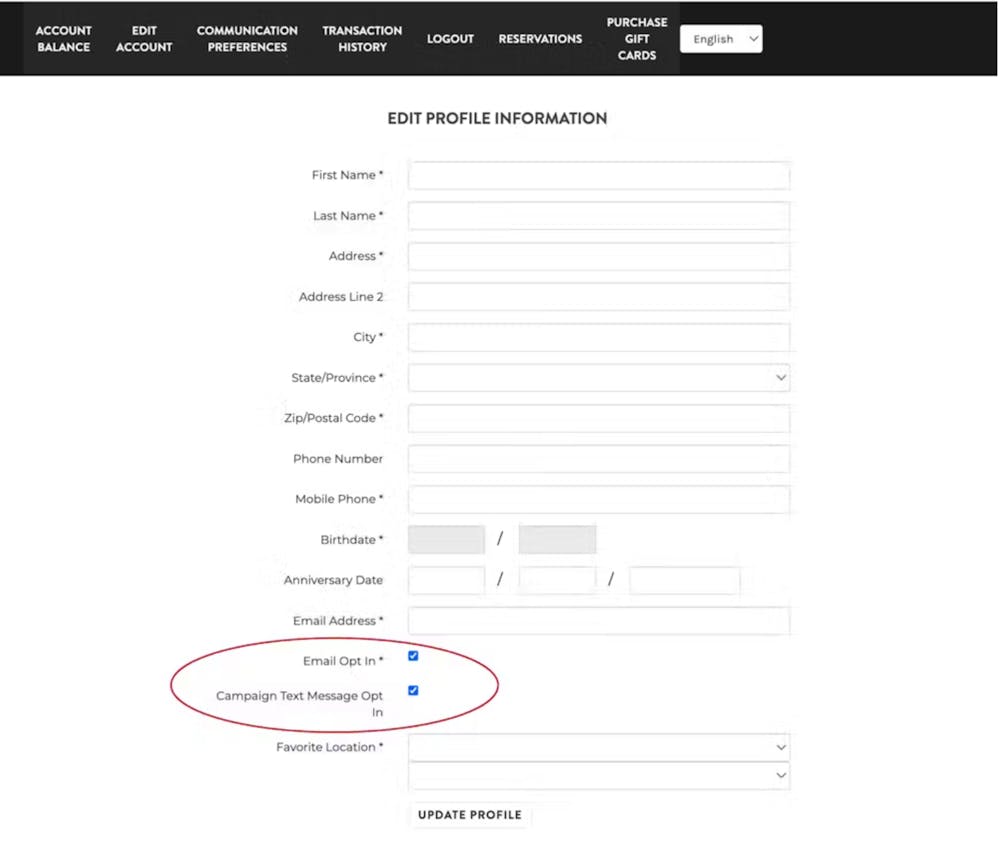Click the Logout link
The image size is (1000, 860).
point(450,39)
